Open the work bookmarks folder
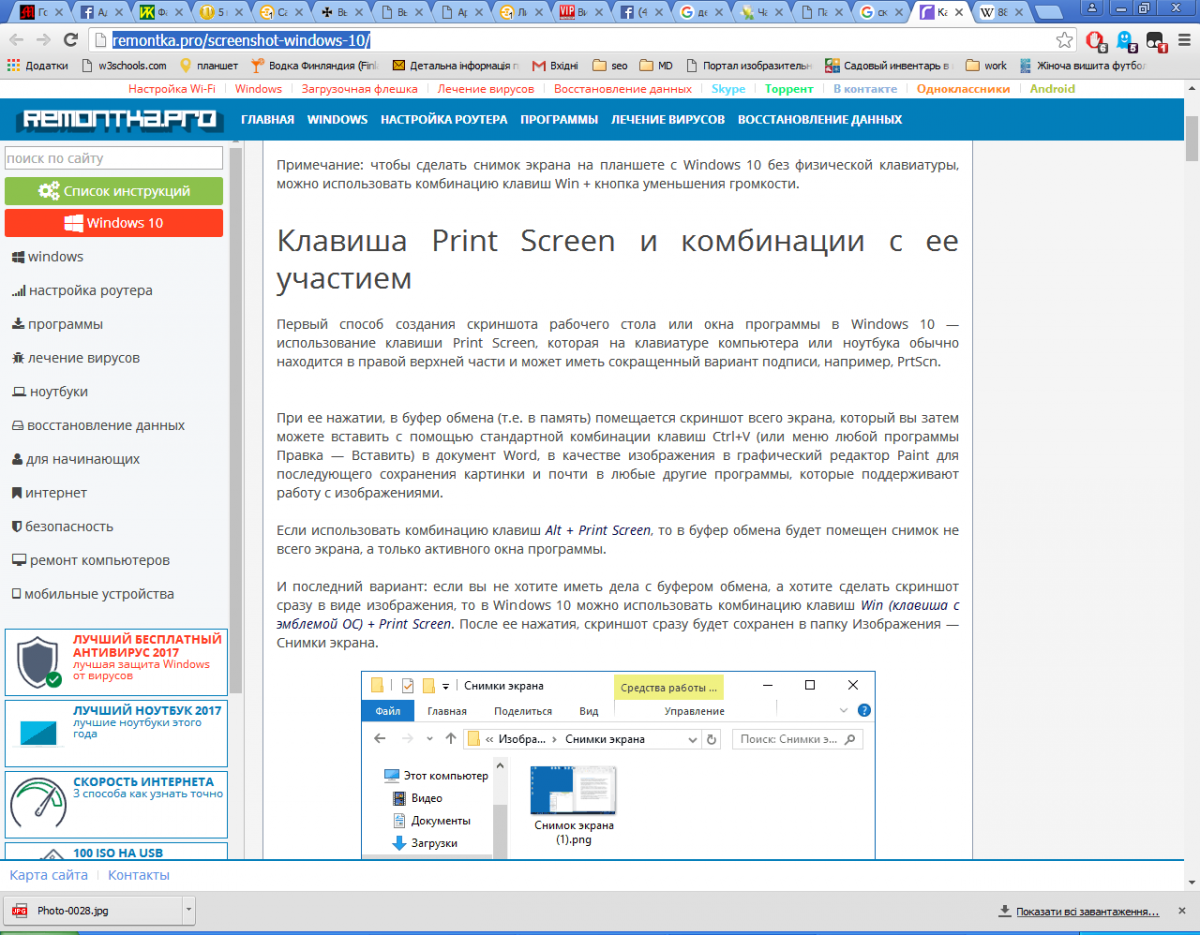Screen dimensions: 1200x935 click(x=986, y=66)
